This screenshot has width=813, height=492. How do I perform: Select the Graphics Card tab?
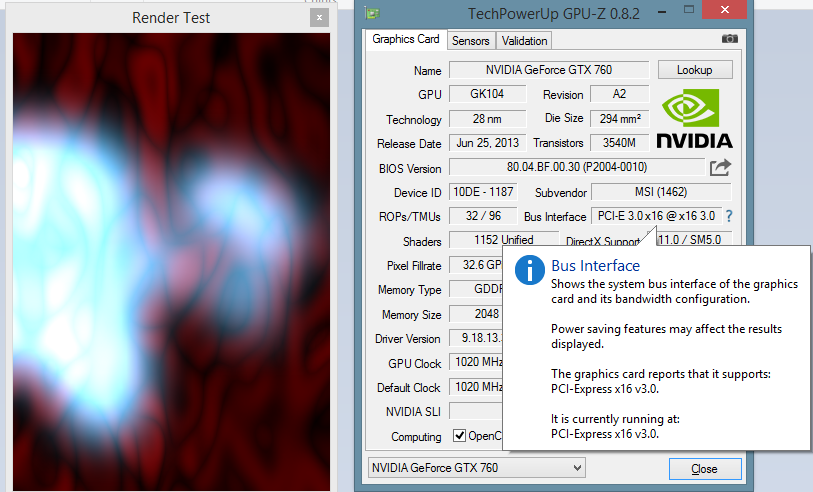click(x=405, y=39)
